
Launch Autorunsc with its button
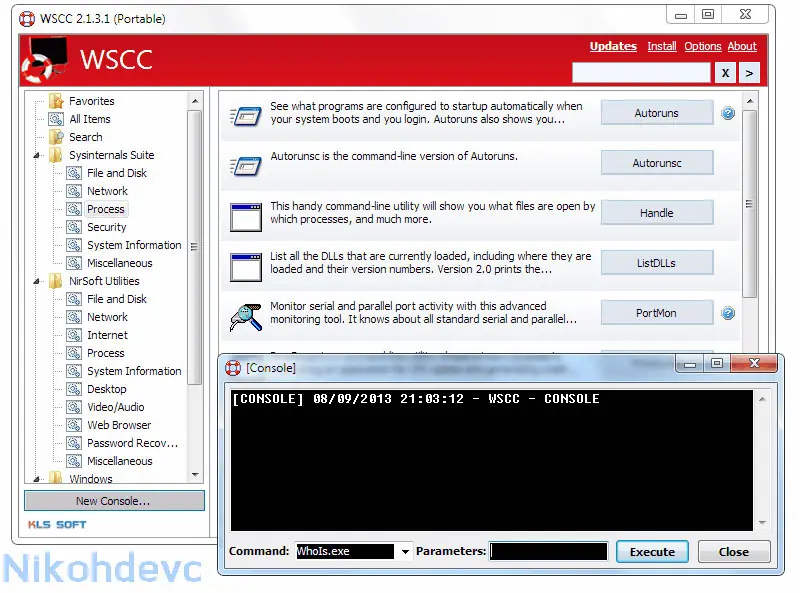point(657,163)
